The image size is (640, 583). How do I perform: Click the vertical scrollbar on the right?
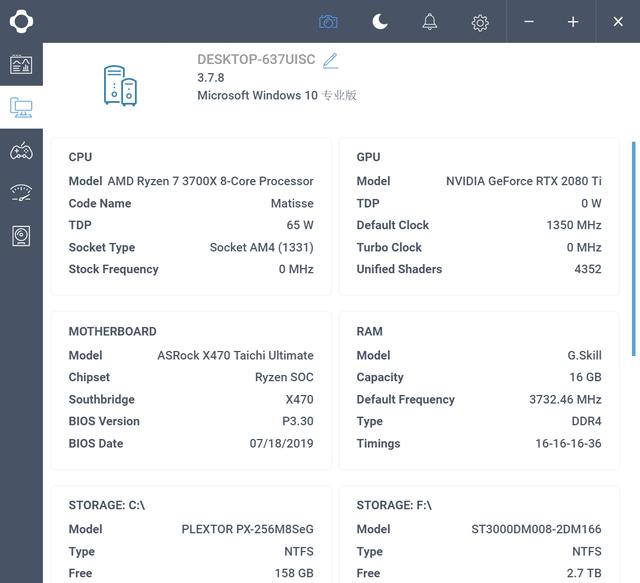pos(633,249)
